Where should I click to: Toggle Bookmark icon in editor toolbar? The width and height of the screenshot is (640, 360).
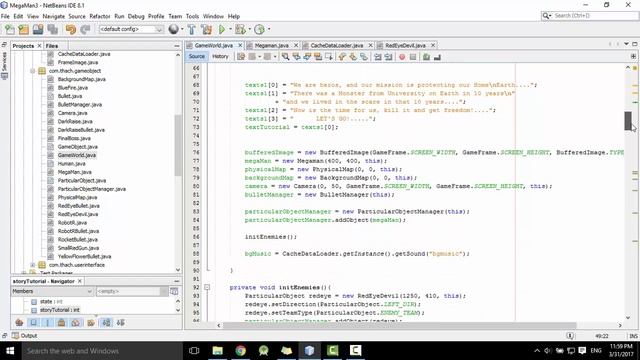[363, 57]
